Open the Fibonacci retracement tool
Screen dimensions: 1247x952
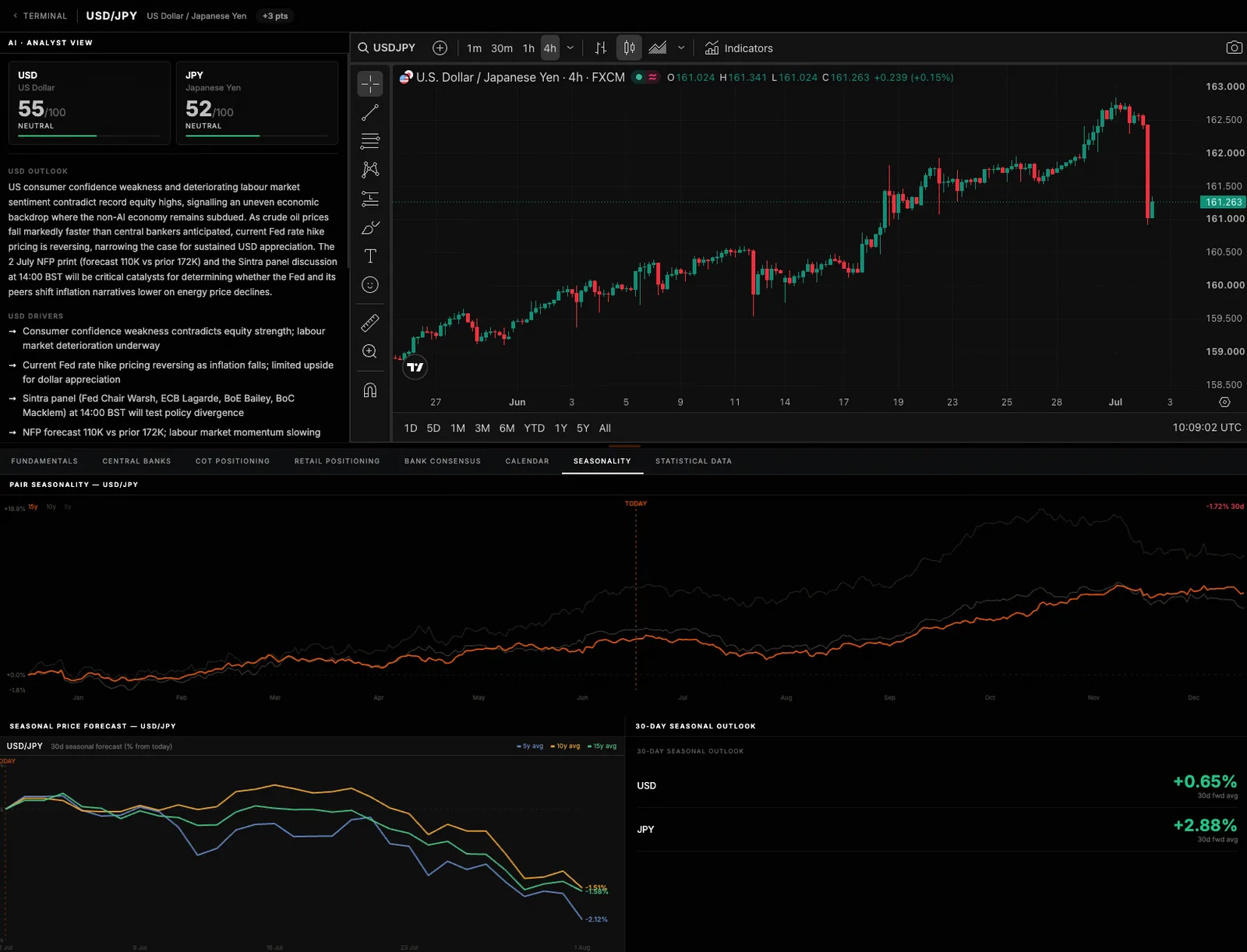point(370,141)
